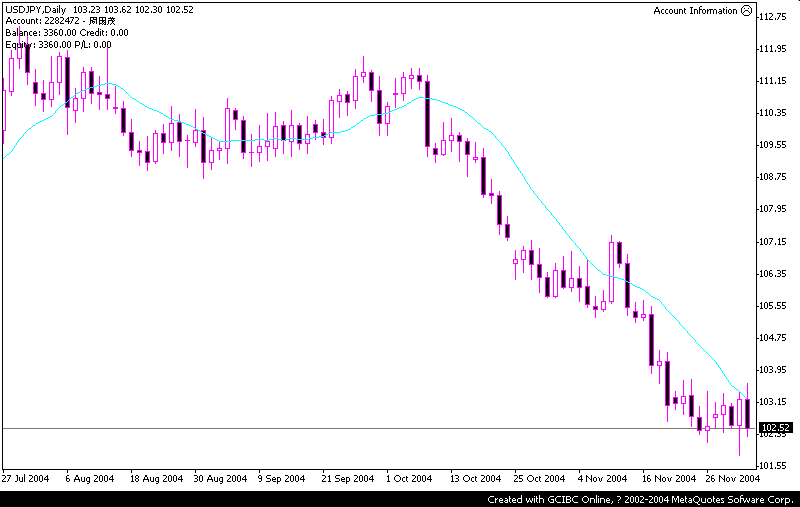Click the 101.55 price axis value

coord(772,466)
